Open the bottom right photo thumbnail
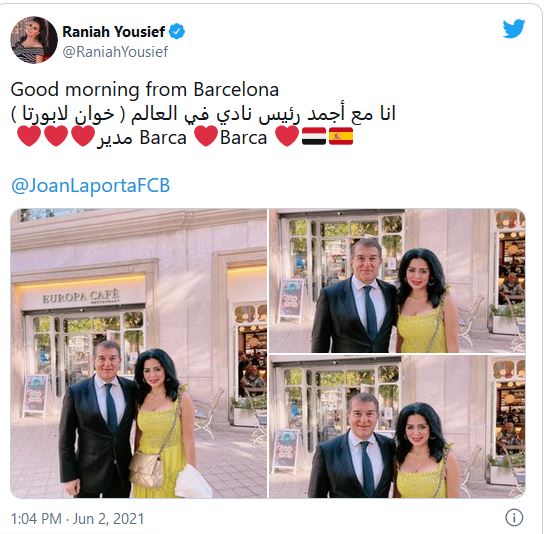 [397, 427]
